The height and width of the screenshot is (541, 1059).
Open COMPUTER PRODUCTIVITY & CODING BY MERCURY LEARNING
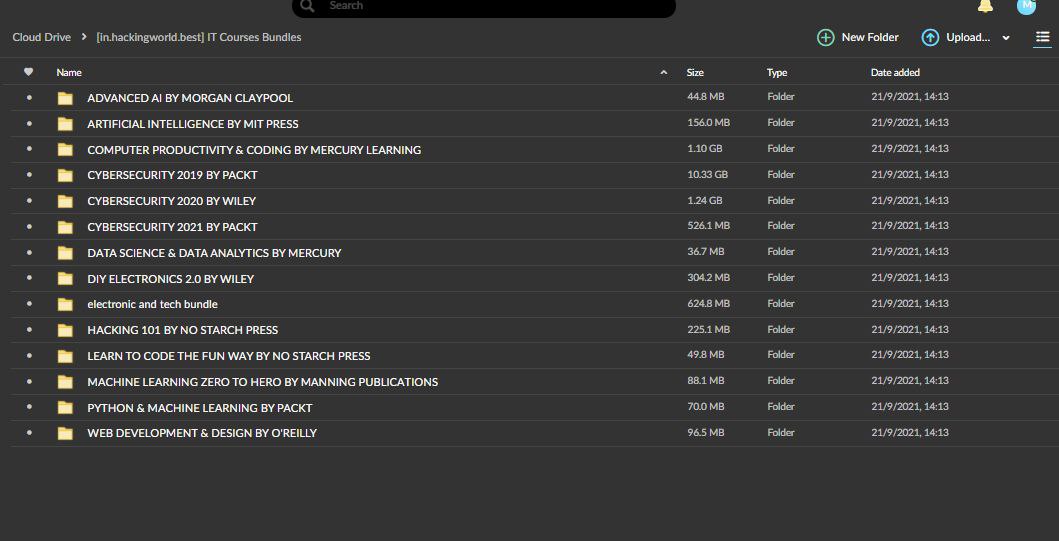point(254,150)
